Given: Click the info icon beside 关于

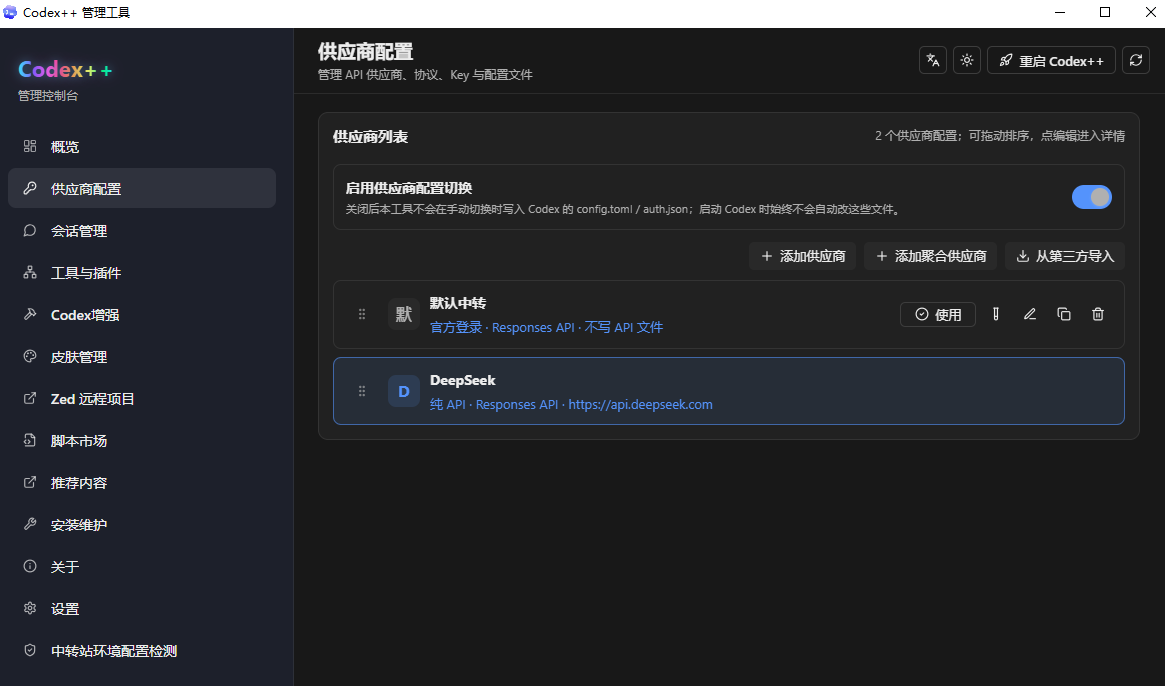Looking at the screenshot, I should [30, 566].
